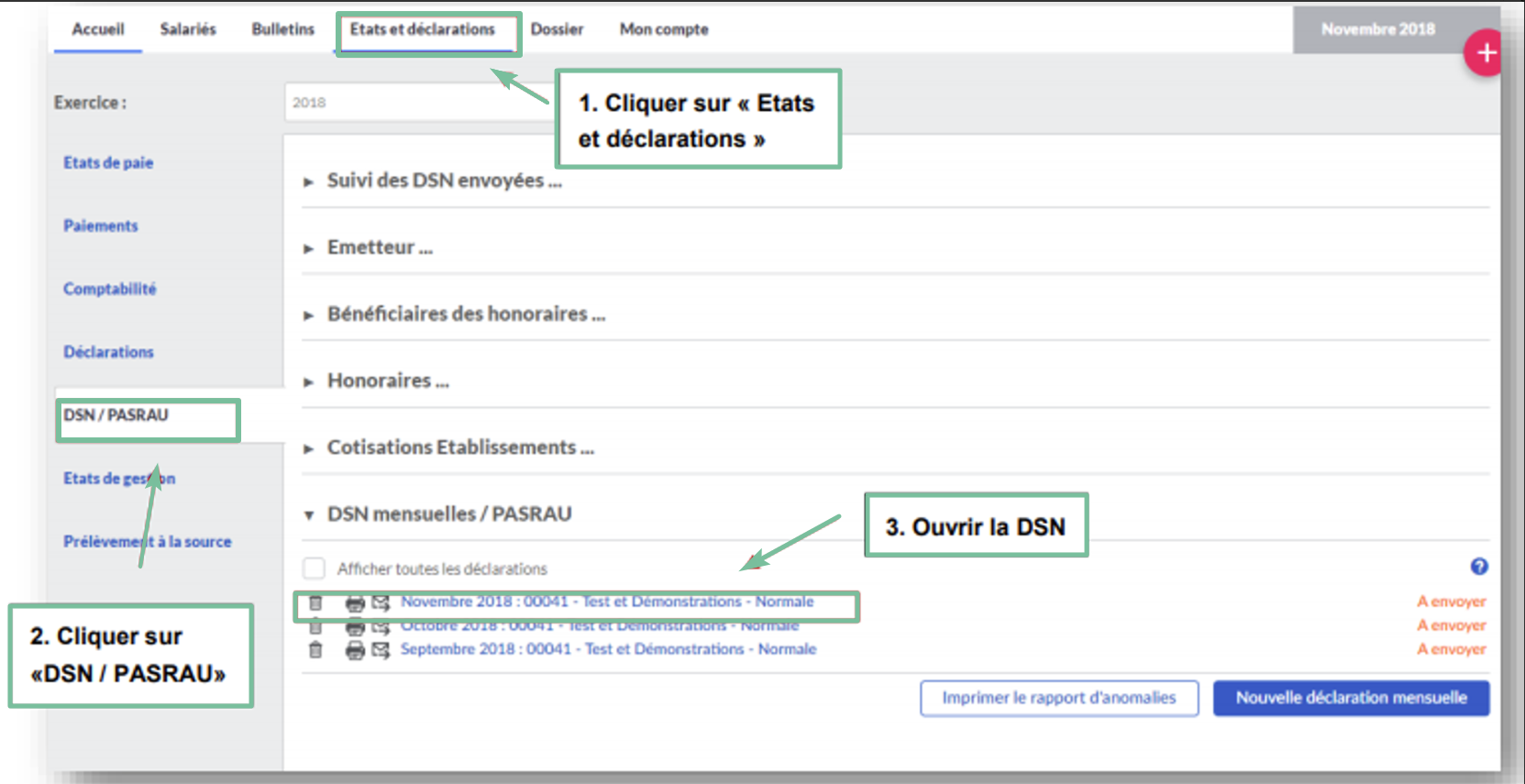This screenshot has width=1525, height=784.
Task: Print the Septembre 2018 DSN declaration
Action: [x=355, y=650]
